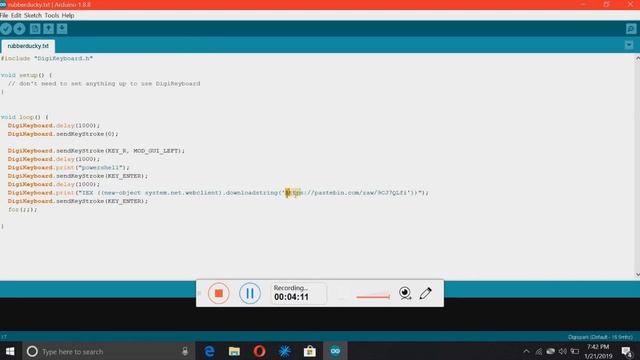Open the Help menu
This screenshot has width=640, height=360.
pos(68,16)
